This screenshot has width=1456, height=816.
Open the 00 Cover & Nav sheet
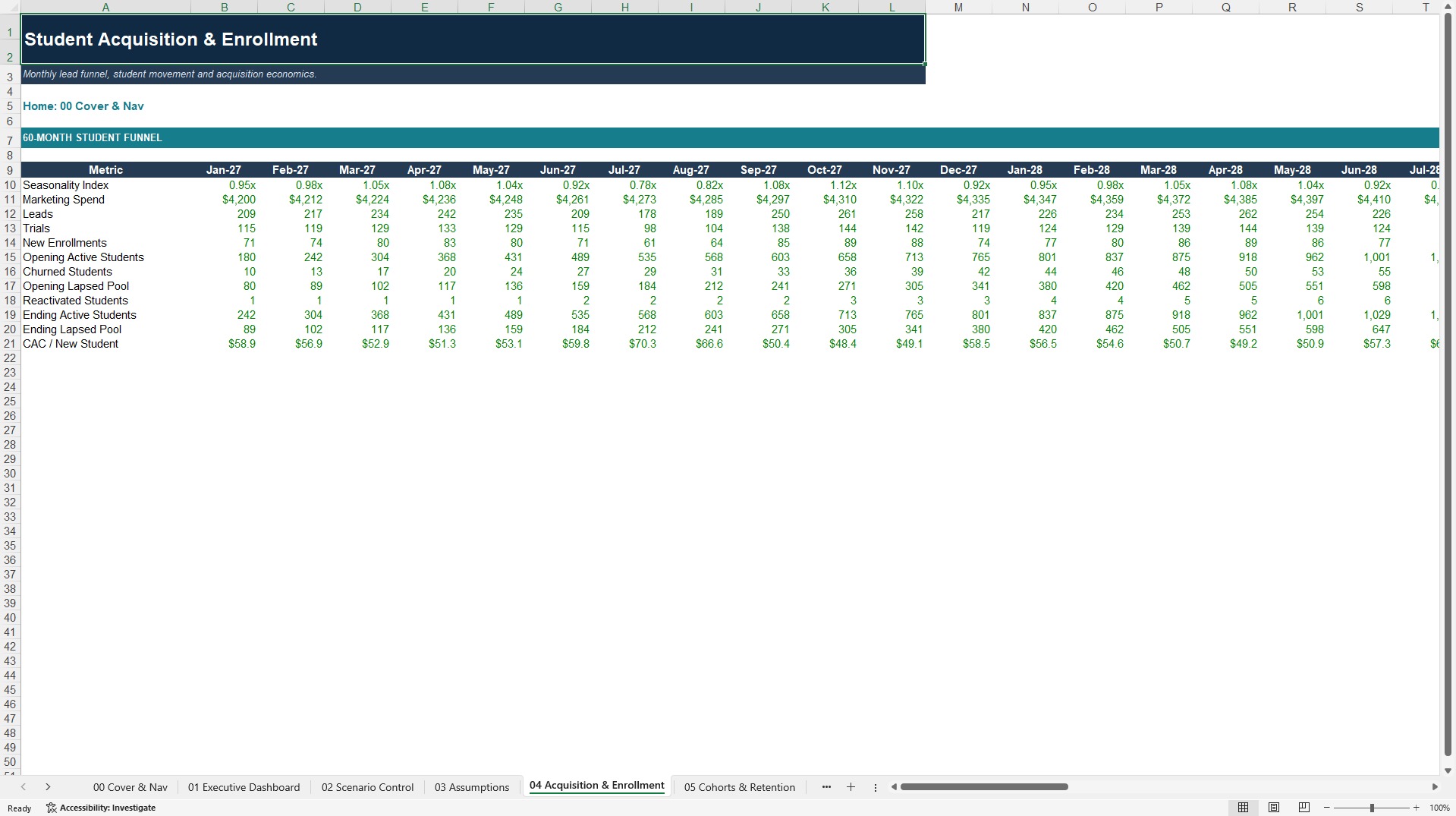point(131,787)
